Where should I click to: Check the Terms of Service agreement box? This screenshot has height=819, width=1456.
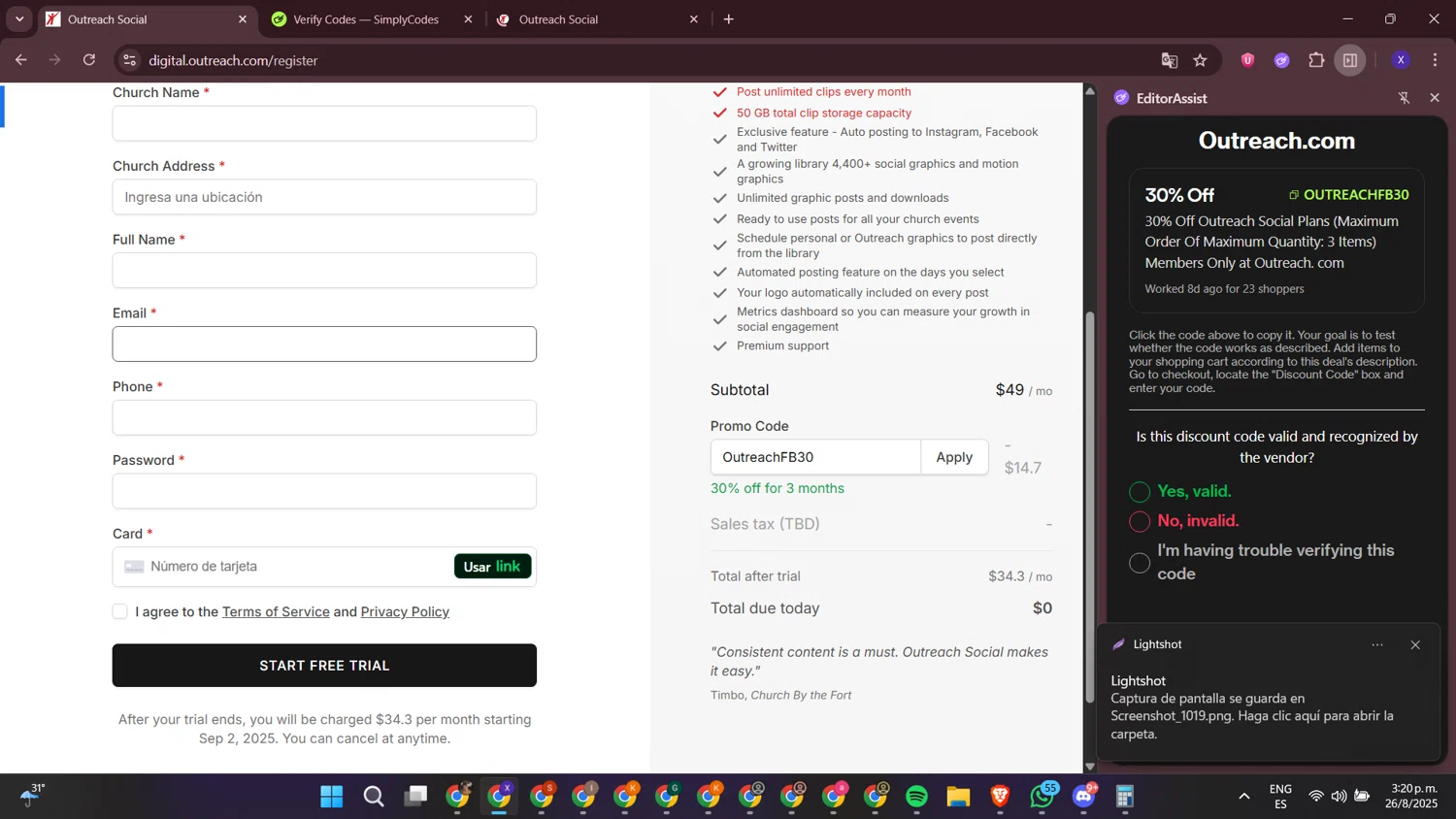(x=120, y=611)
